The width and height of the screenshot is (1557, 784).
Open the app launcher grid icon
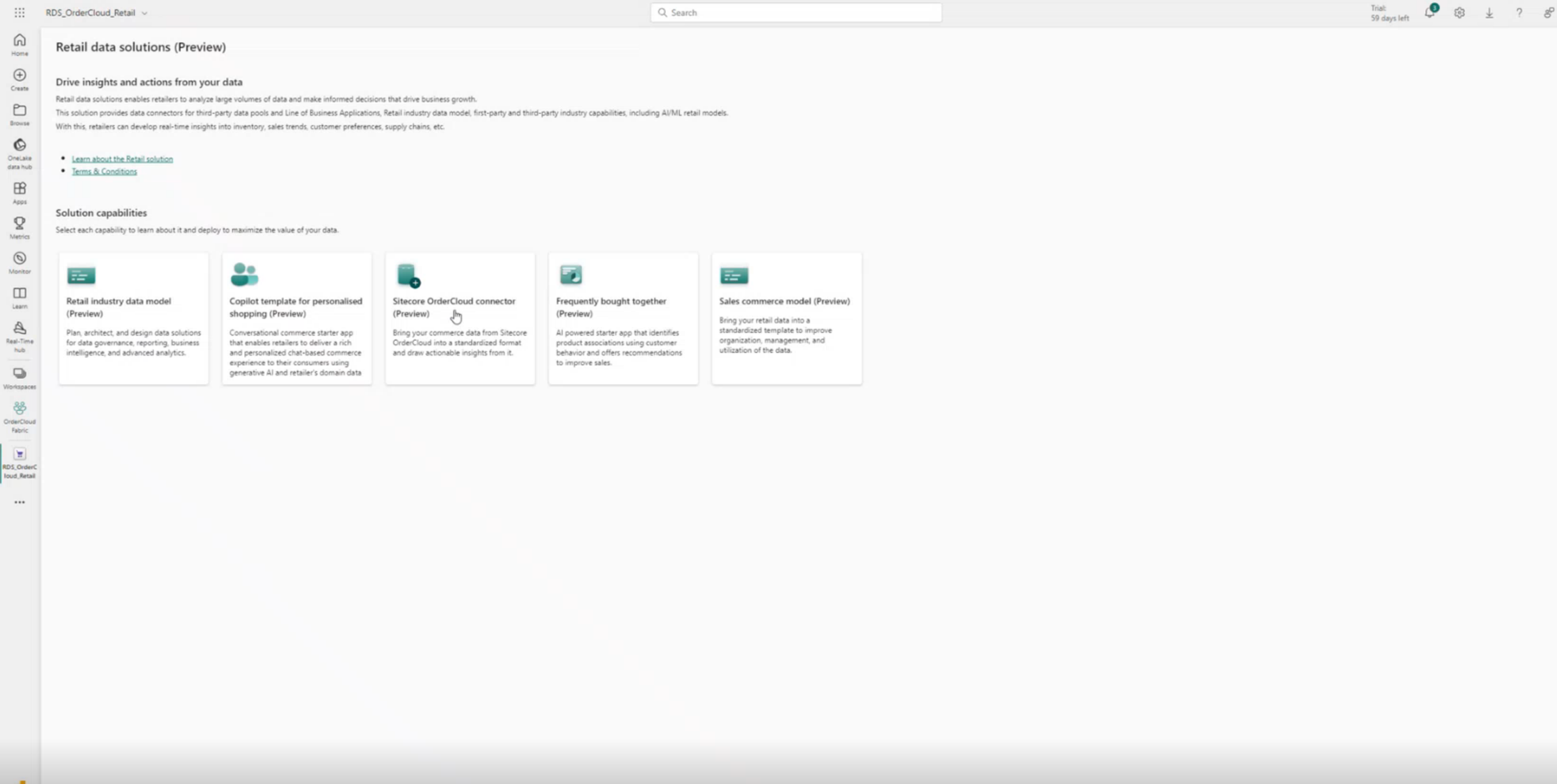tap(20, 13)
